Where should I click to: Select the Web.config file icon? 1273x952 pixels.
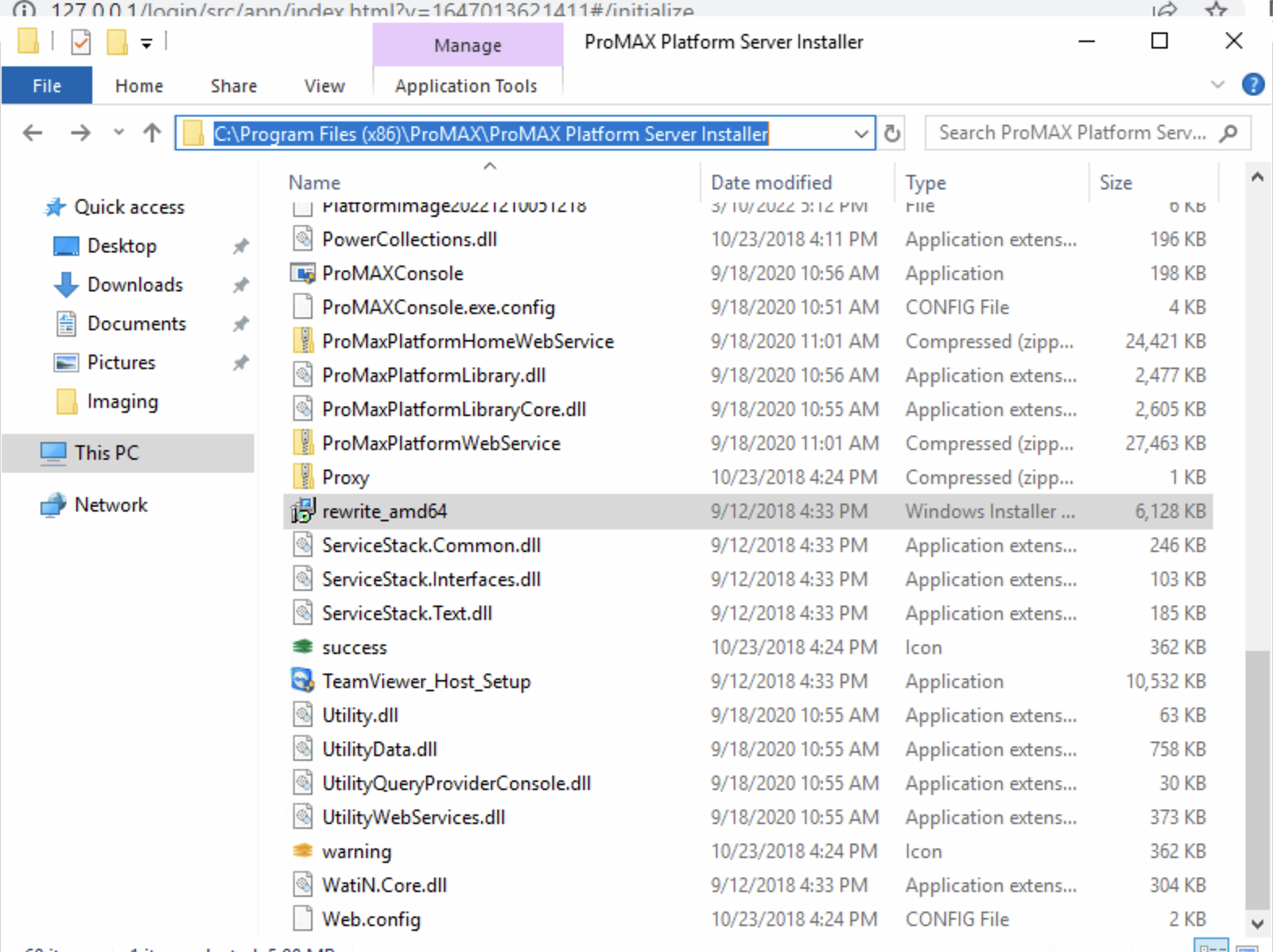point(303,920)
